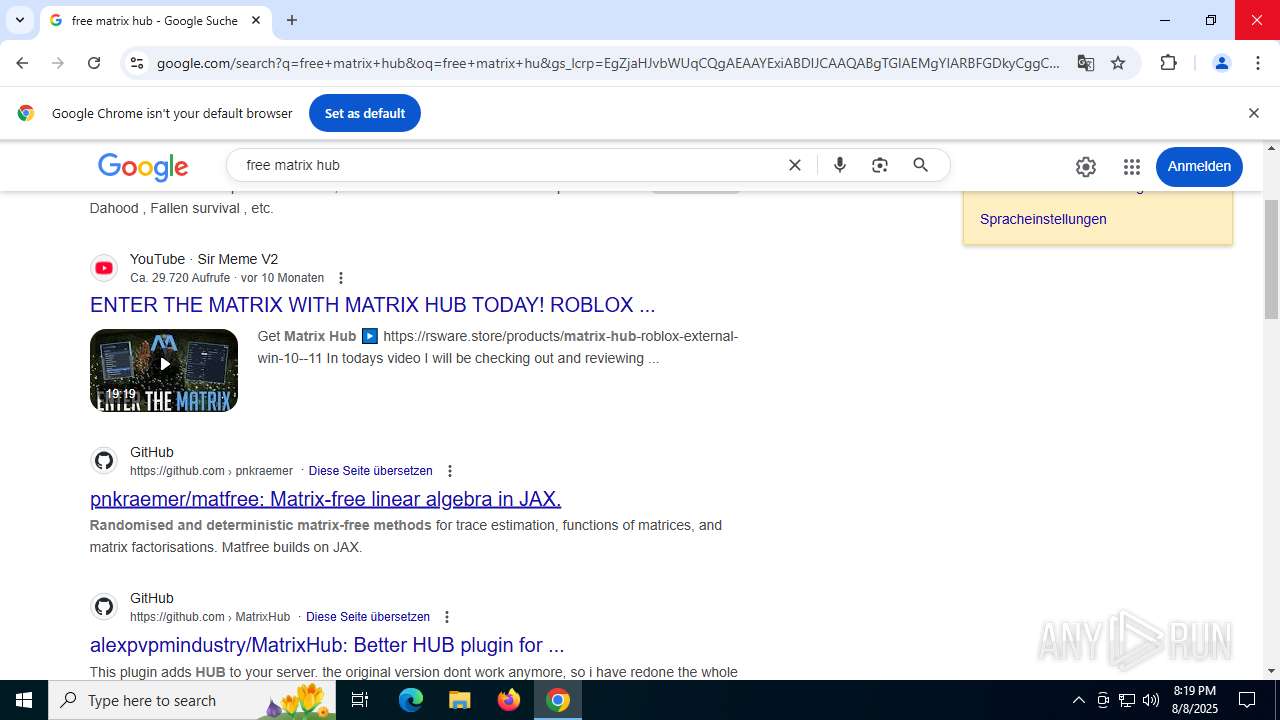
Task: Open more options for MatrixHub result
Action: [447, 617]
